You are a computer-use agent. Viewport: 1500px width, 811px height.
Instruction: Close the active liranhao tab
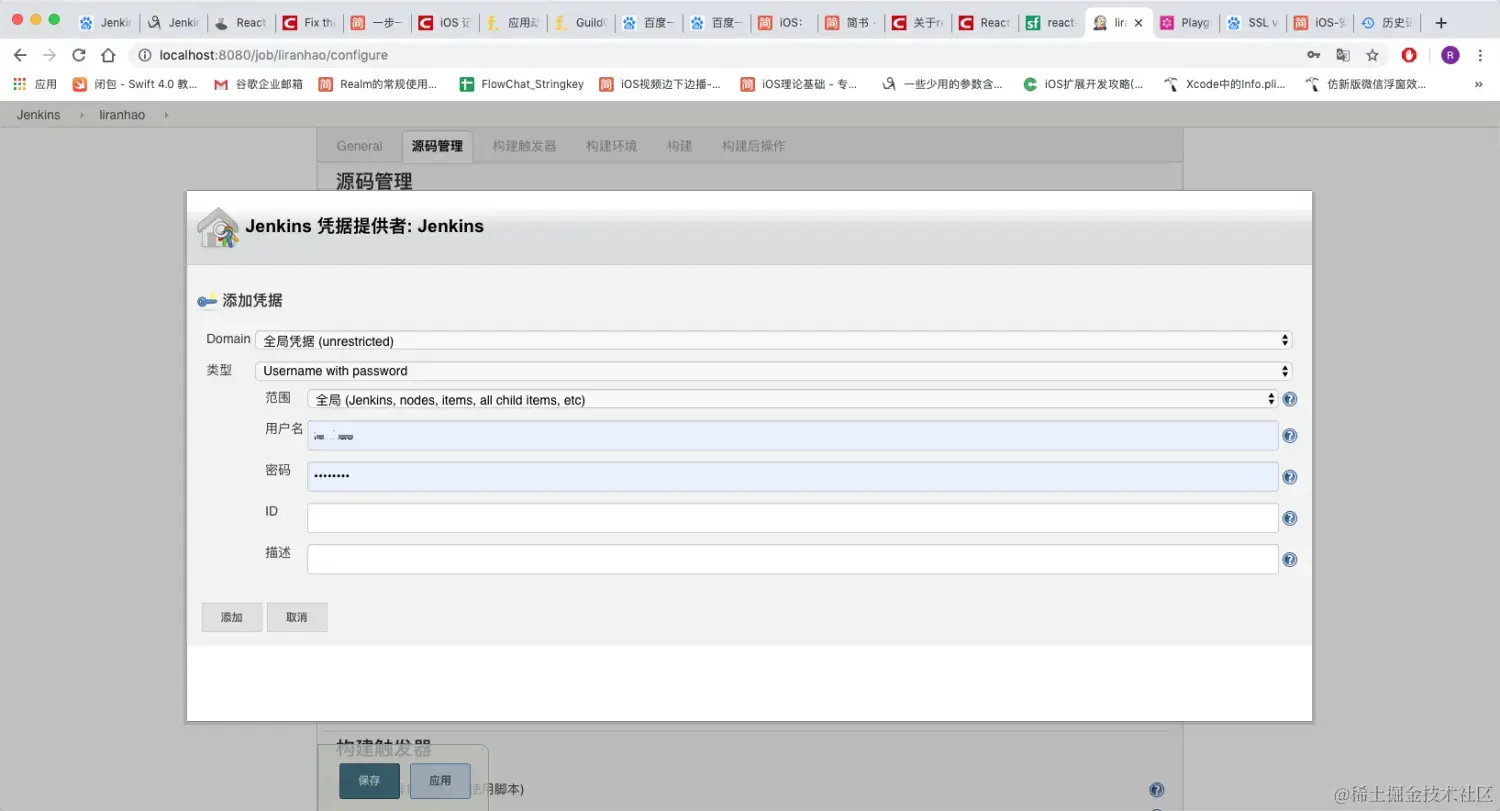point(1138,23)
